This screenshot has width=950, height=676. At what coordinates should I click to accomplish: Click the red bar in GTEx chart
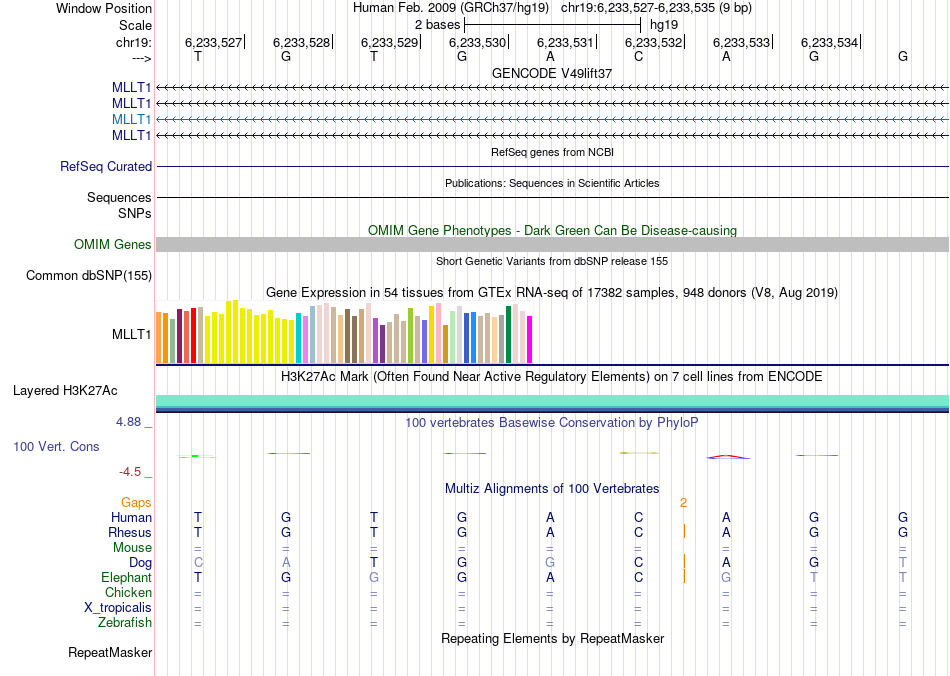tap(193, 336)
